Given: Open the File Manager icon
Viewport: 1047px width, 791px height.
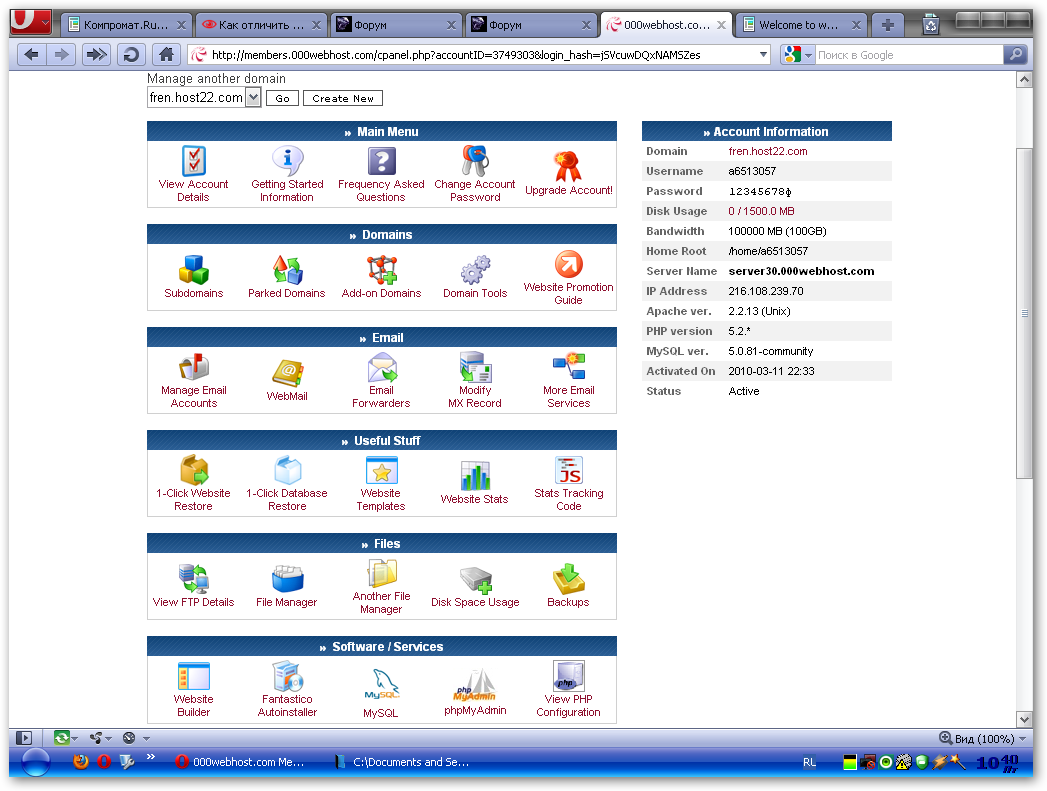Looking at the screenshot, I should (286, 579).
